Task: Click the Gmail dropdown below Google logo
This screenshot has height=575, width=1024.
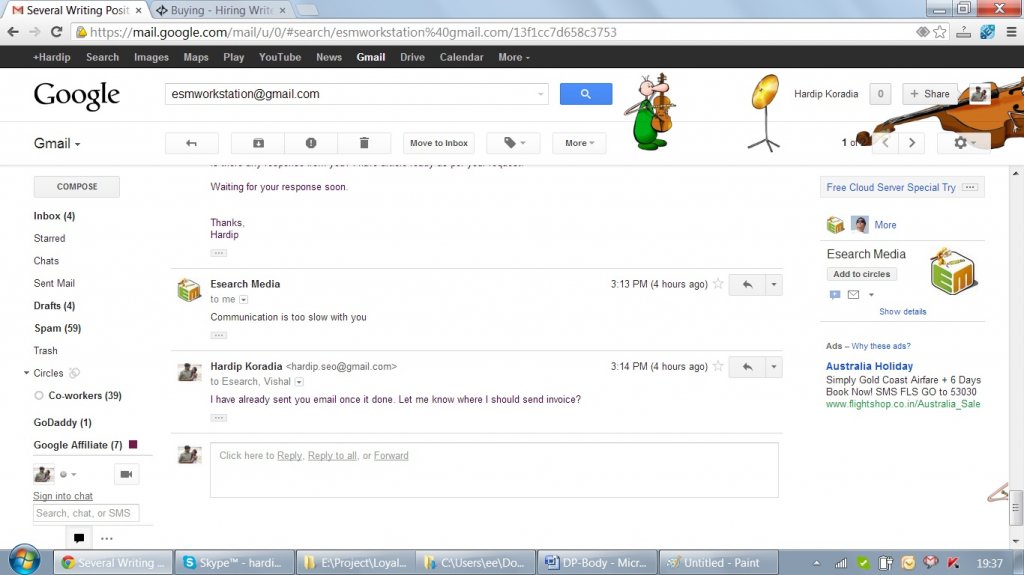Action: (57, 144)
